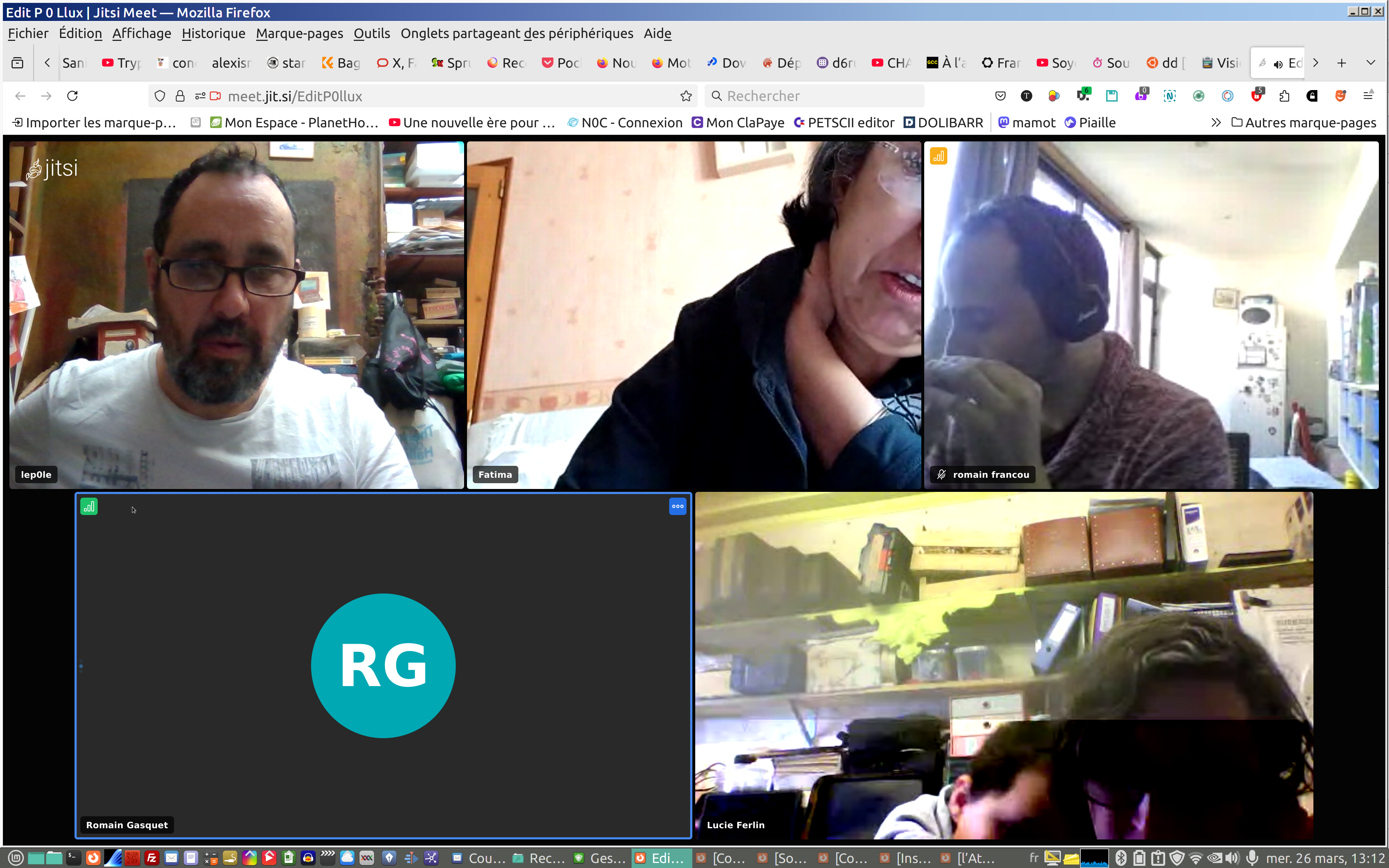Bookmark the page with the star icon
The image size is (1389, 868).
click(686, 96)
